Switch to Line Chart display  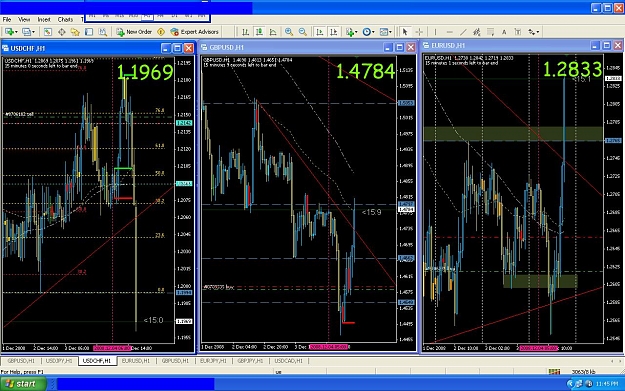click(273, 32)
